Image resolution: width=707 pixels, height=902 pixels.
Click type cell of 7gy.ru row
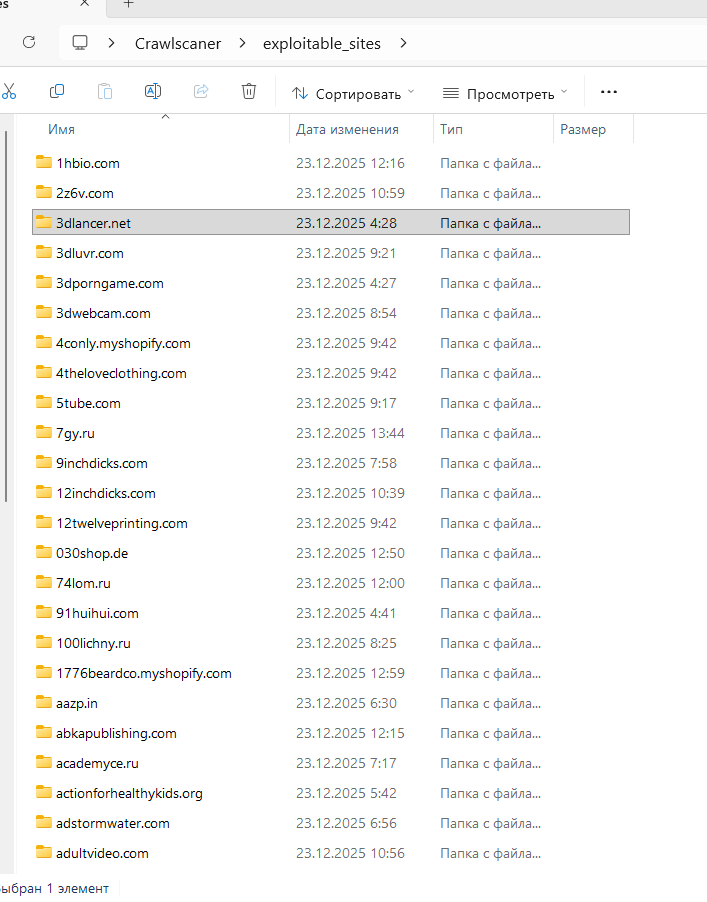click(x=490, y=433)
